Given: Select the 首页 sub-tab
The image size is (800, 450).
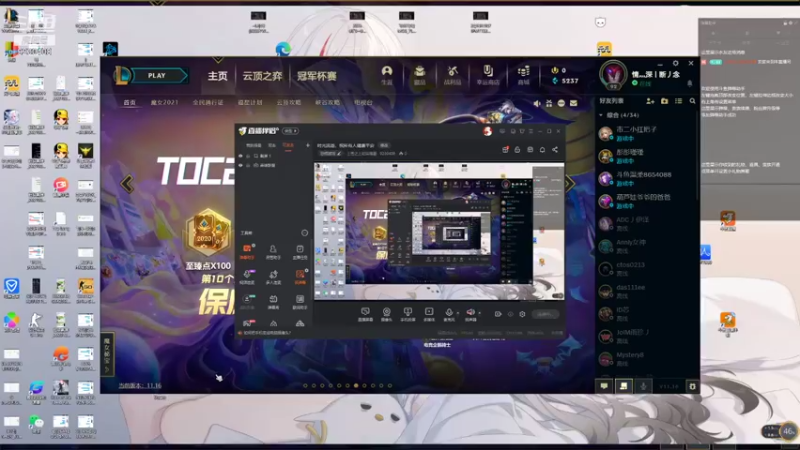Looking at the screenshot, I should [130, 103].
